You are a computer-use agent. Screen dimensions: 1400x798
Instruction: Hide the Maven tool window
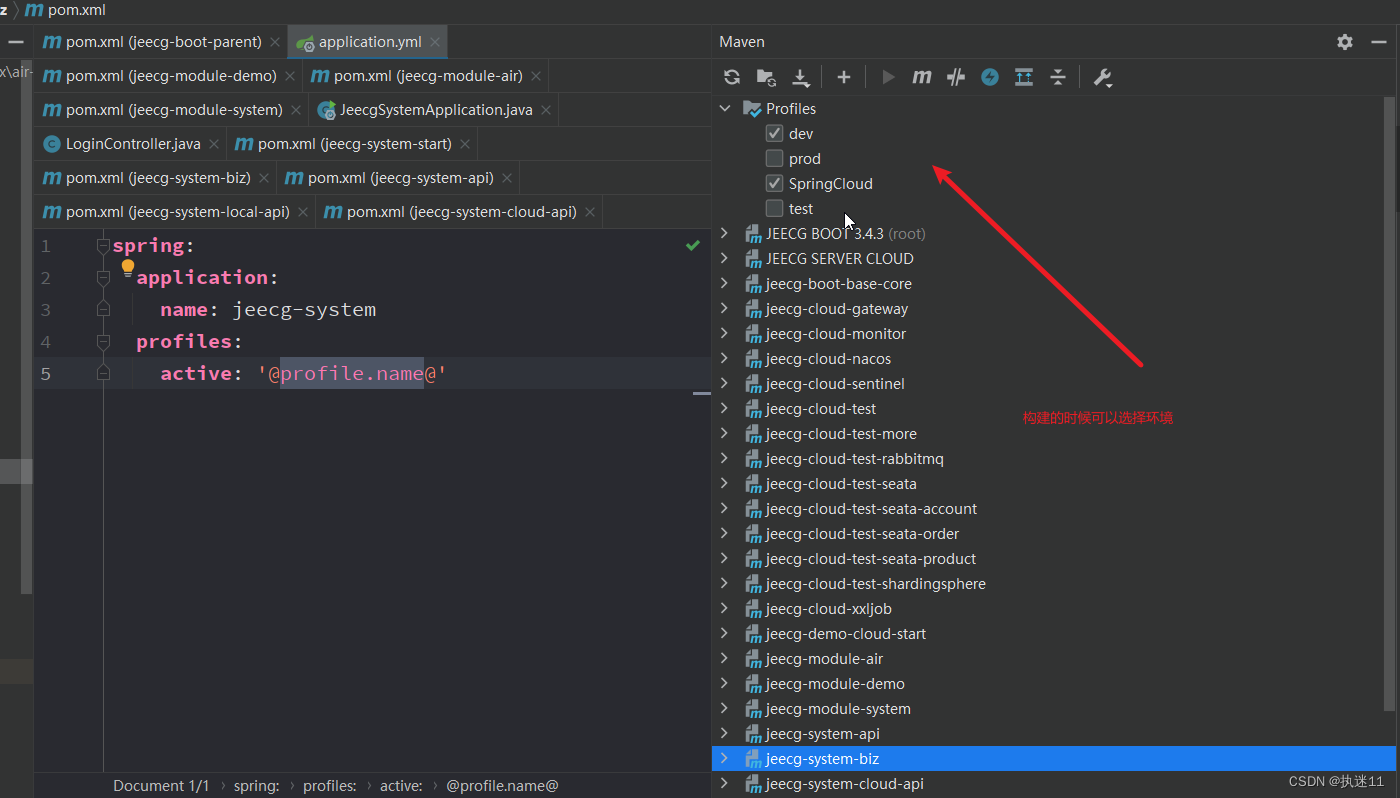coord(1379,42)
